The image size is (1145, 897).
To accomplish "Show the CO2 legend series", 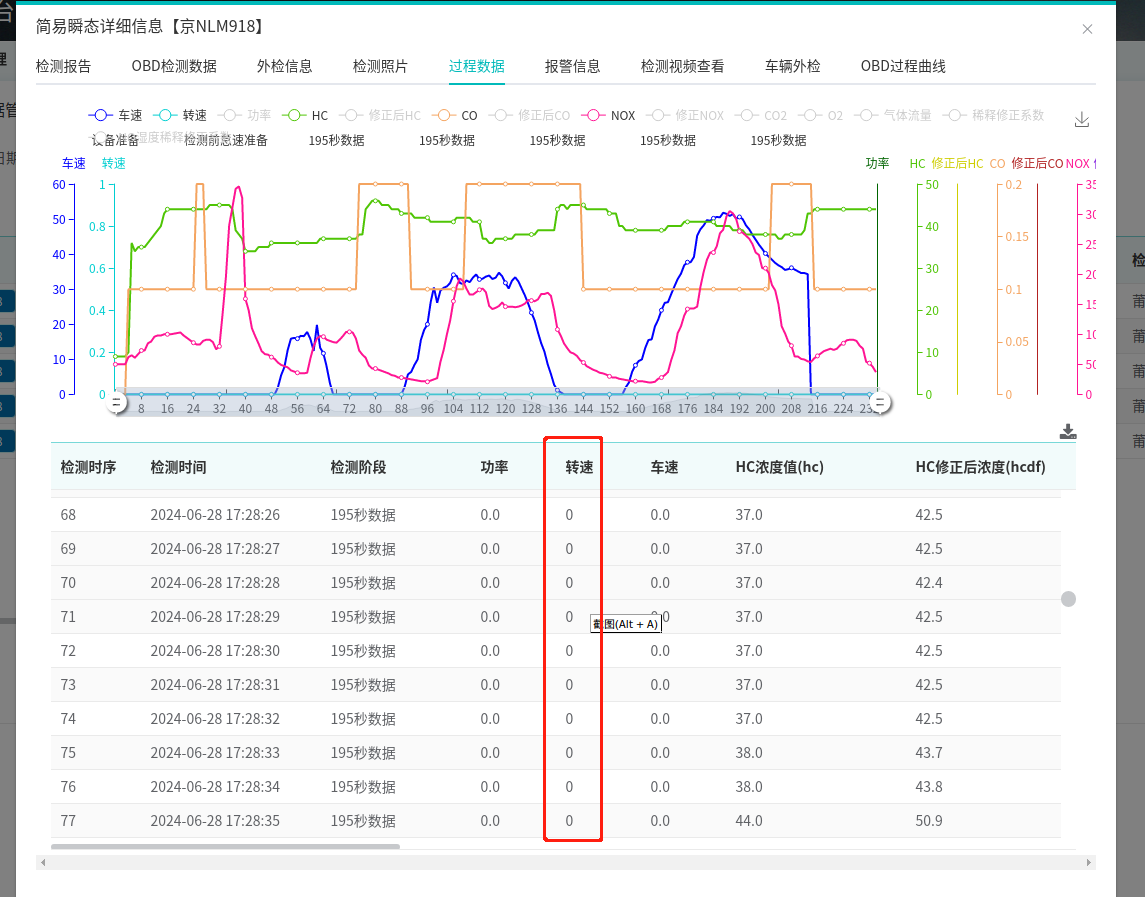I will tap(762, 116).
